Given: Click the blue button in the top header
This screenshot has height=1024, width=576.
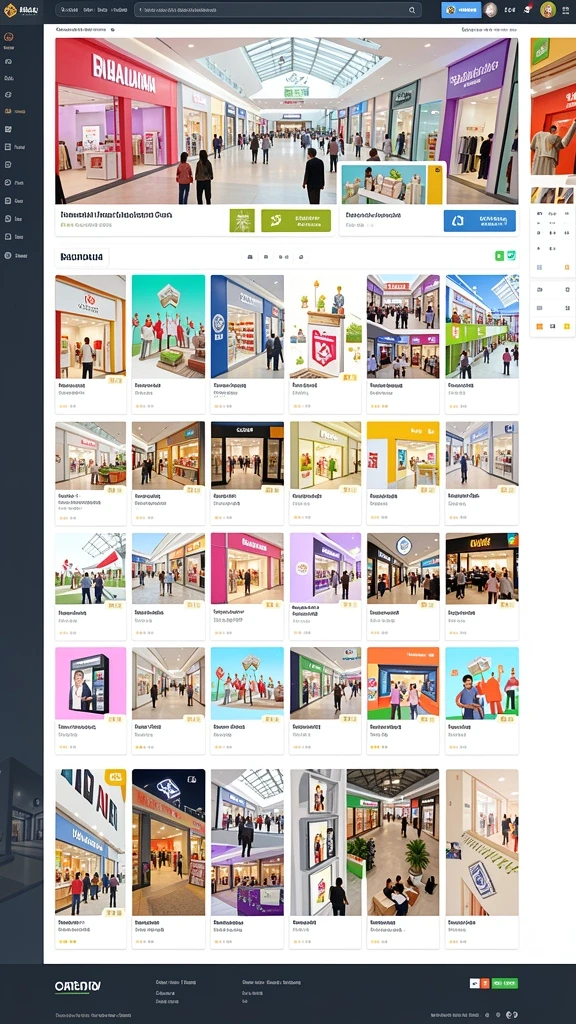Looking at the screenshot, I should [461, 10].
